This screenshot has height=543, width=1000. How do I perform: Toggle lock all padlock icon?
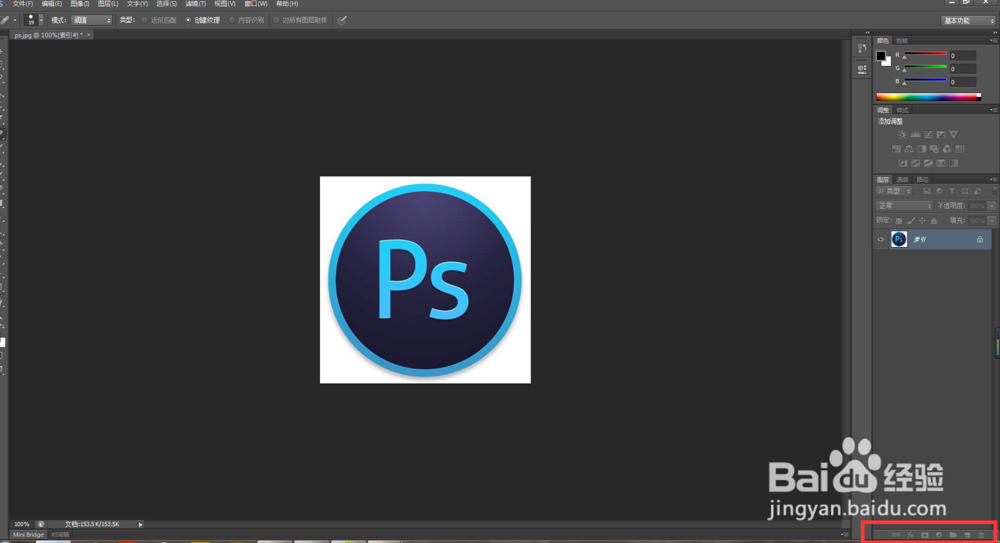pos(934,221)
